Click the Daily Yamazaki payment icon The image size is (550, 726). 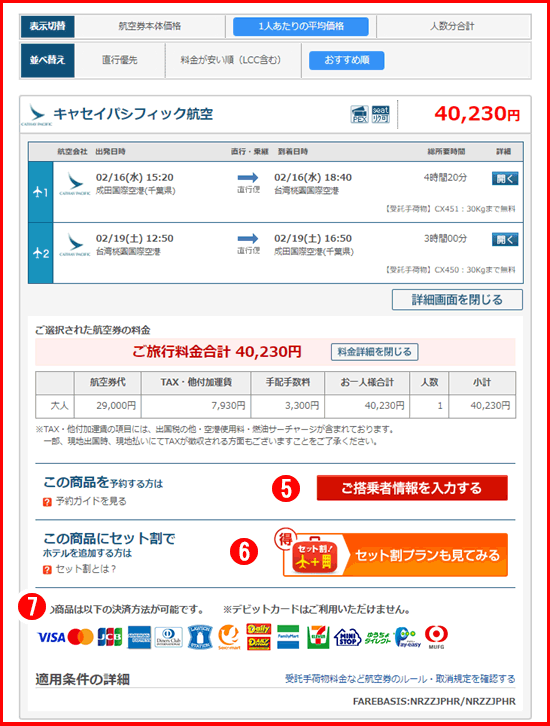tap(258, 637)
